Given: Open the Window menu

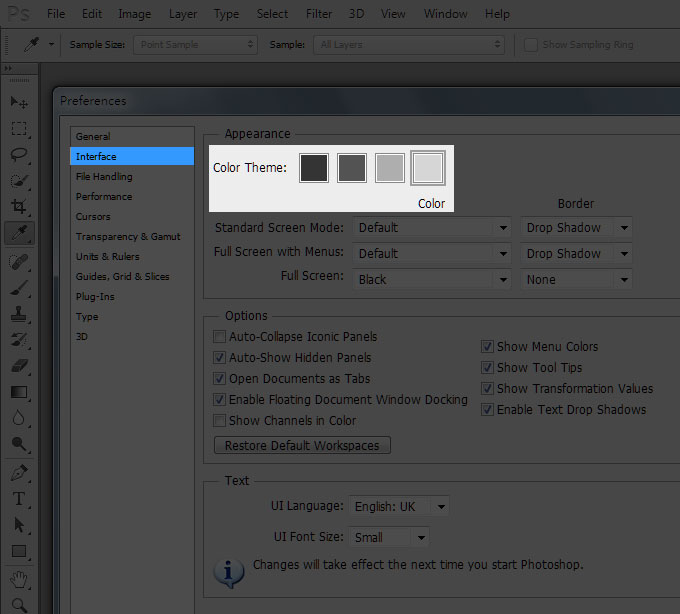Looking at the screenshot, I should [x=445, y=14].
